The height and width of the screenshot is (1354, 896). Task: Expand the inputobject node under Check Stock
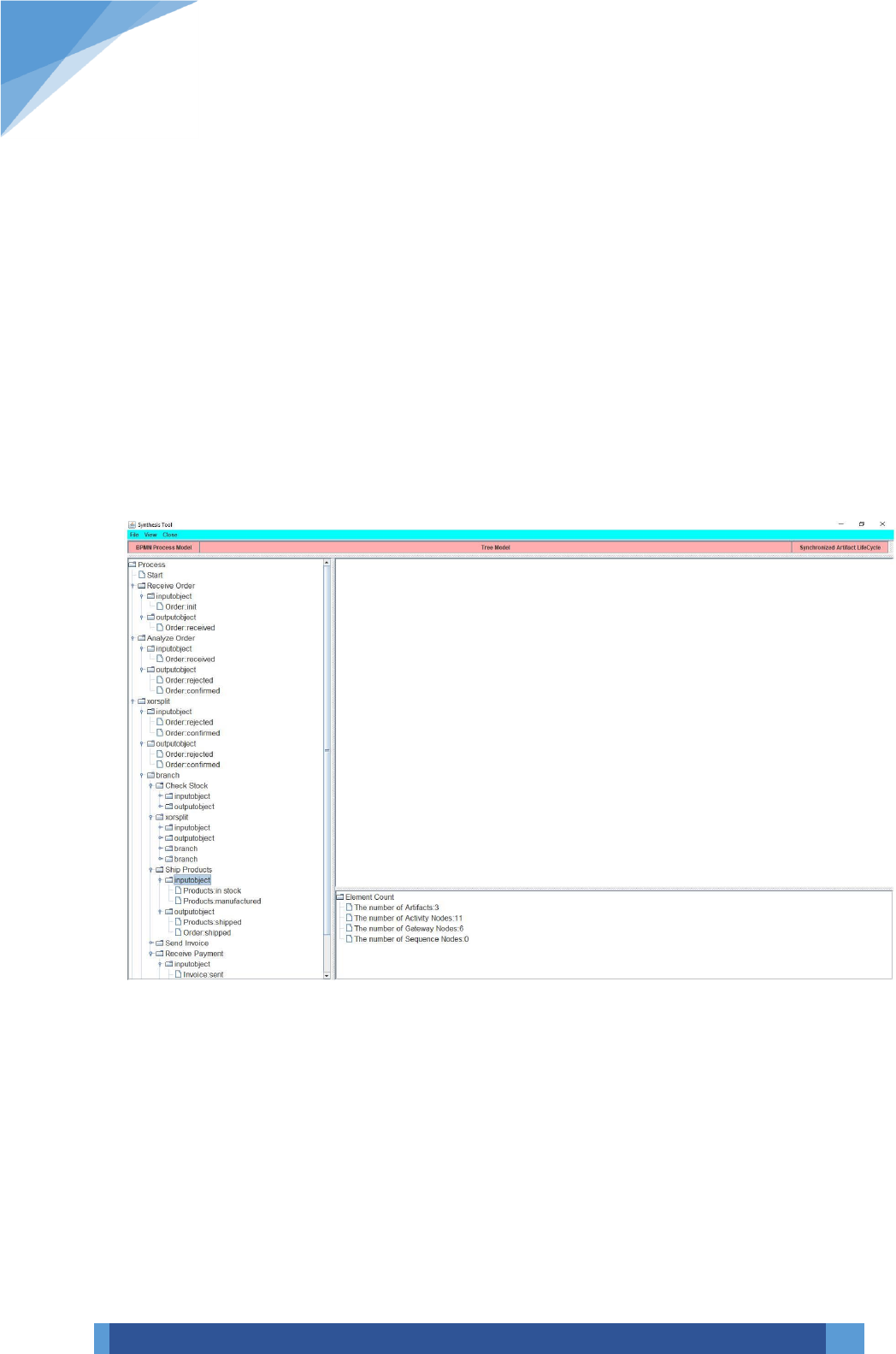[160, 796]
